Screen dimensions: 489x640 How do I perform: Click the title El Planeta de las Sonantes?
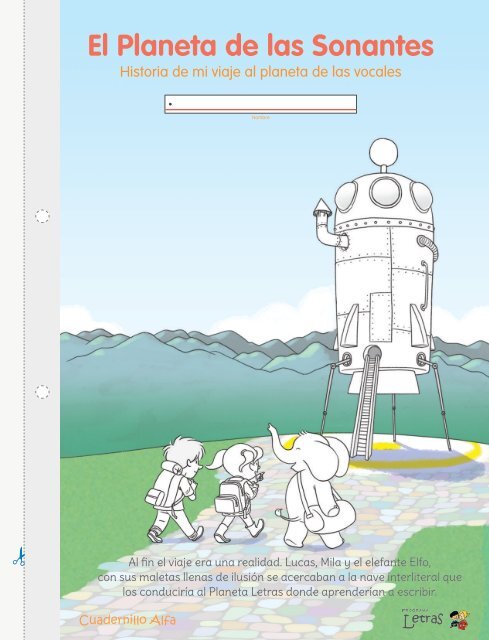[x=260, y=45]
